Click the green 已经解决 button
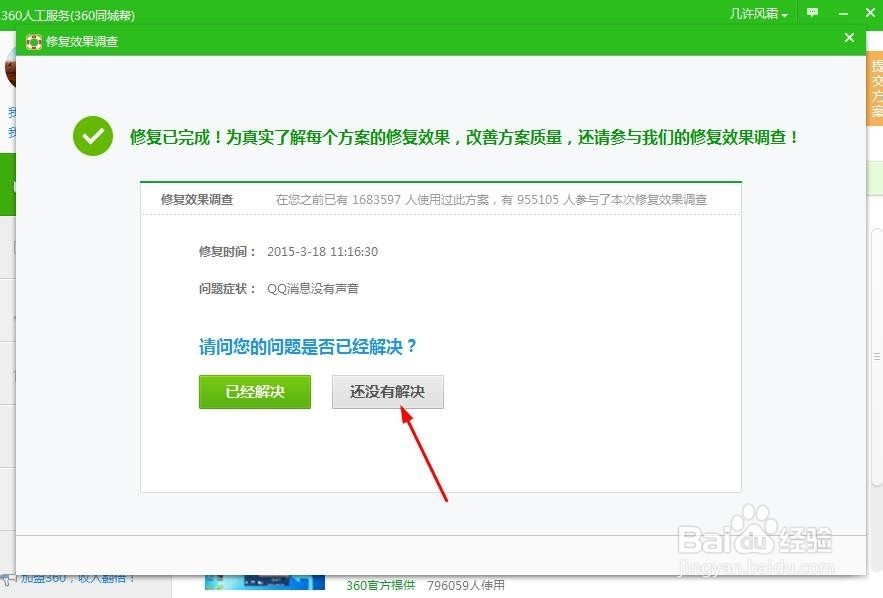The height and width of the screenshot is (598, 883). 255,392
